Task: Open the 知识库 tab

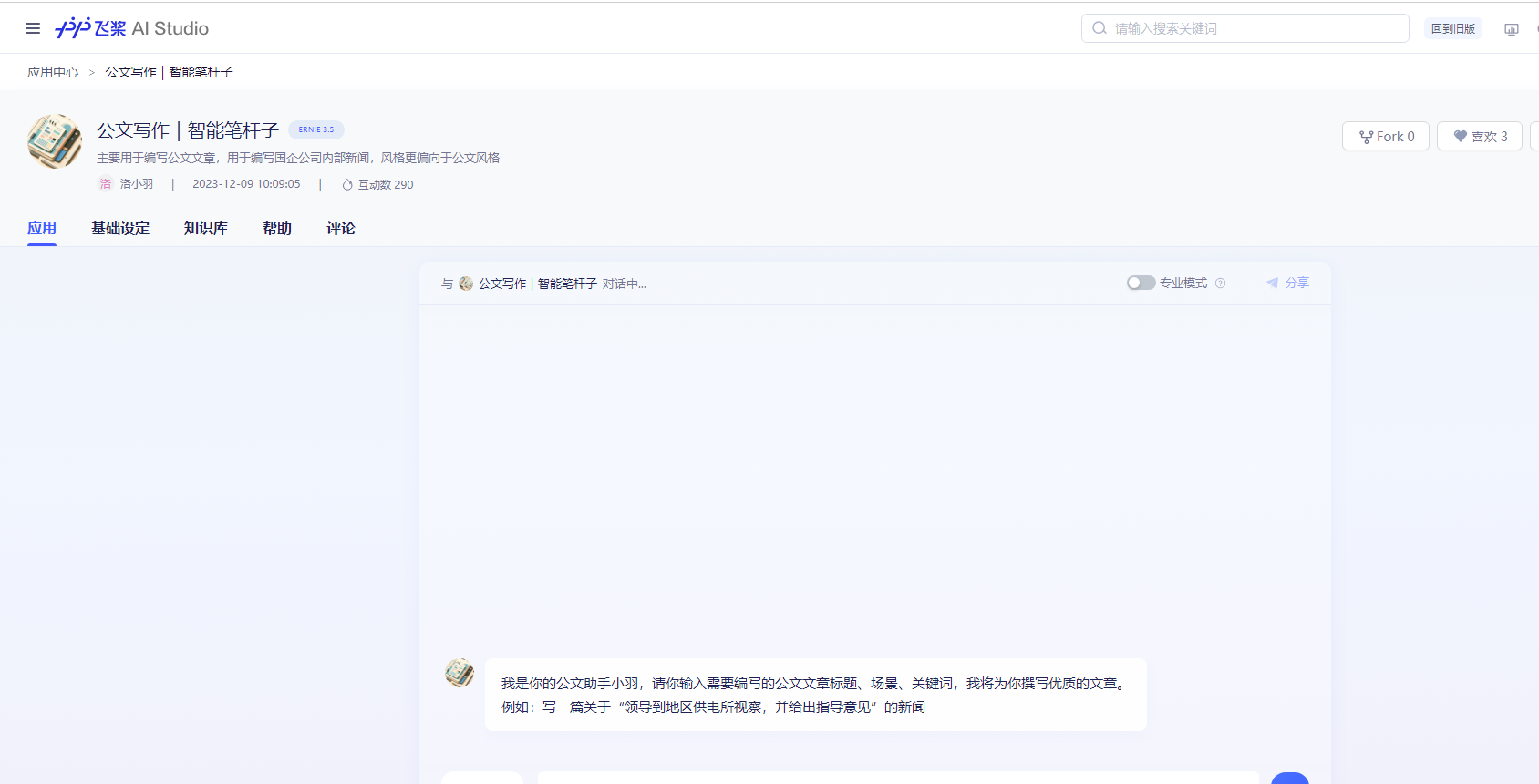Action: point(206,228)
